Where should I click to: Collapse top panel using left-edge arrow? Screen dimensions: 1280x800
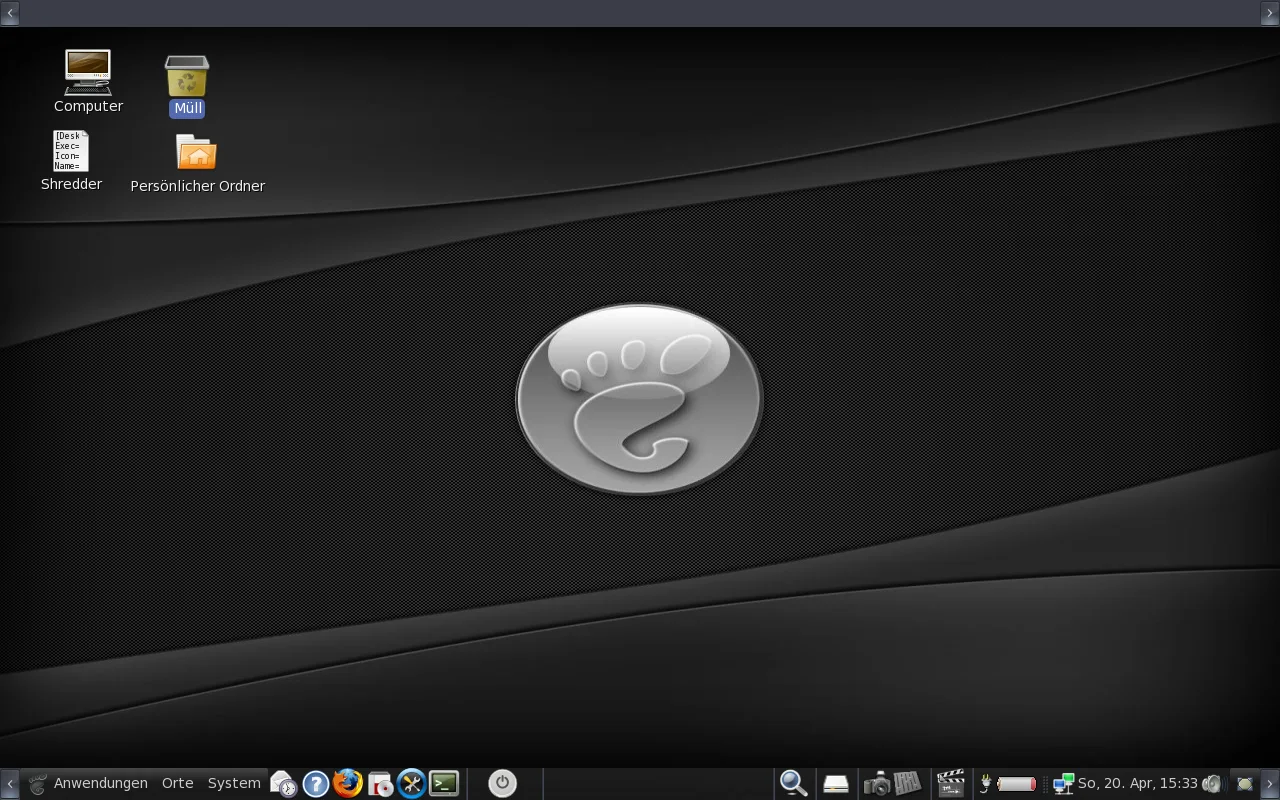[10, 13]
